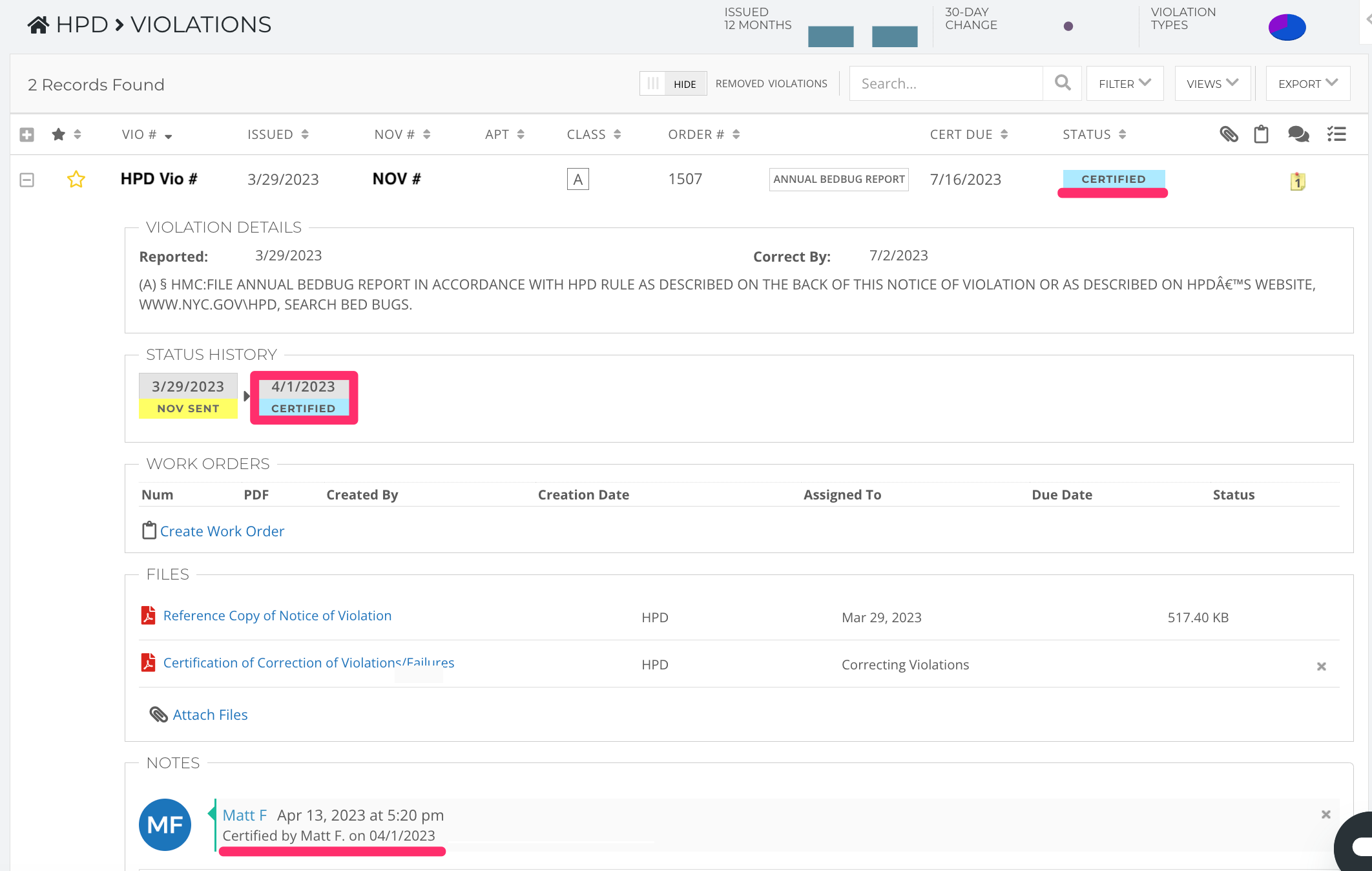The height and width of the screenshot is (871, 1372).
Task: Remove Matt F's note with the X
Action: (x=1325, y=815)
